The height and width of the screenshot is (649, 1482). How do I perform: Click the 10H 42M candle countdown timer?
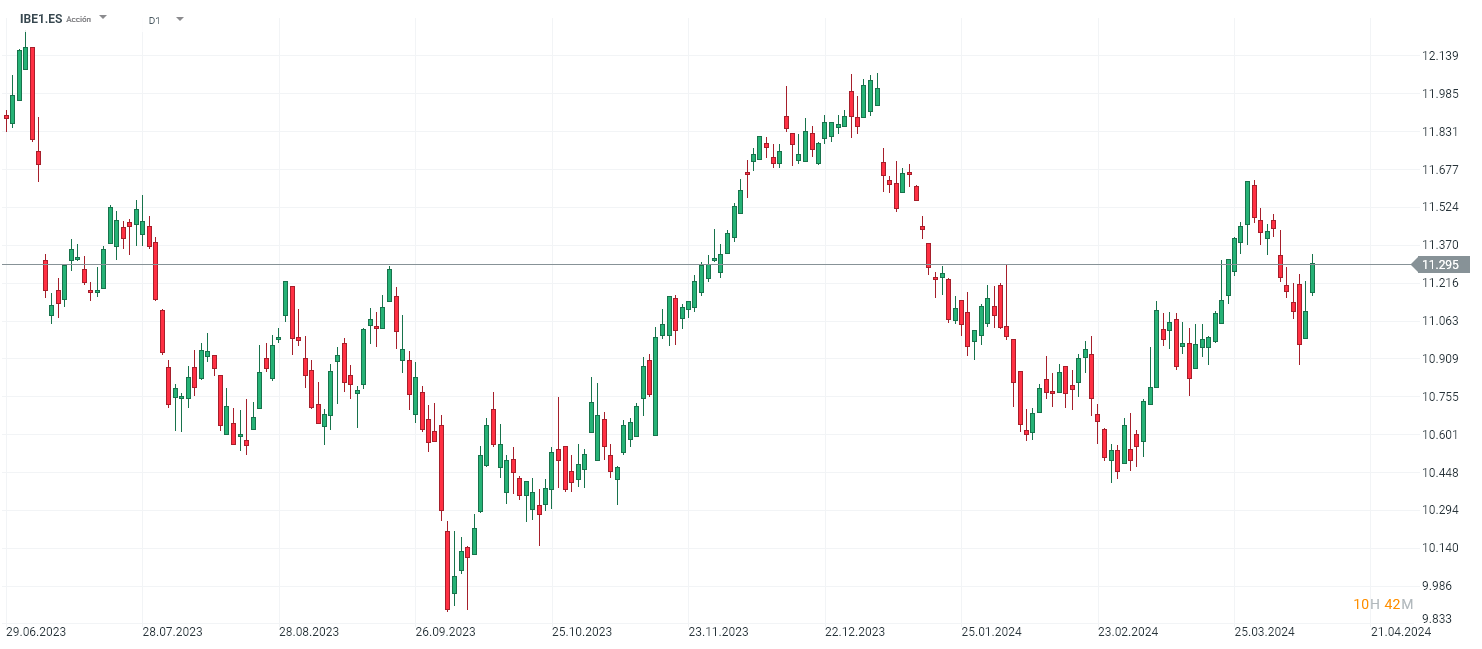(1383, 604)
